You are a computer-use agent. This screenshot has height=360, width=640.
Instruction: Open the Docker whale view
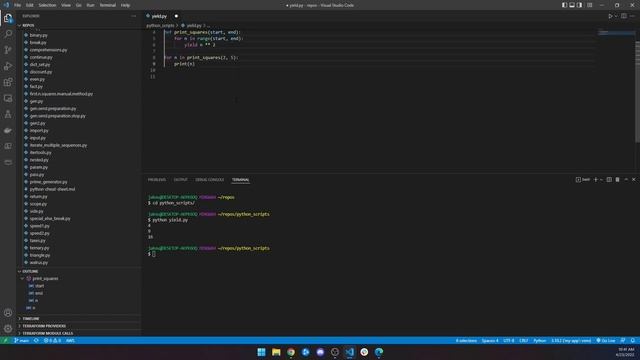coord(8,130)
